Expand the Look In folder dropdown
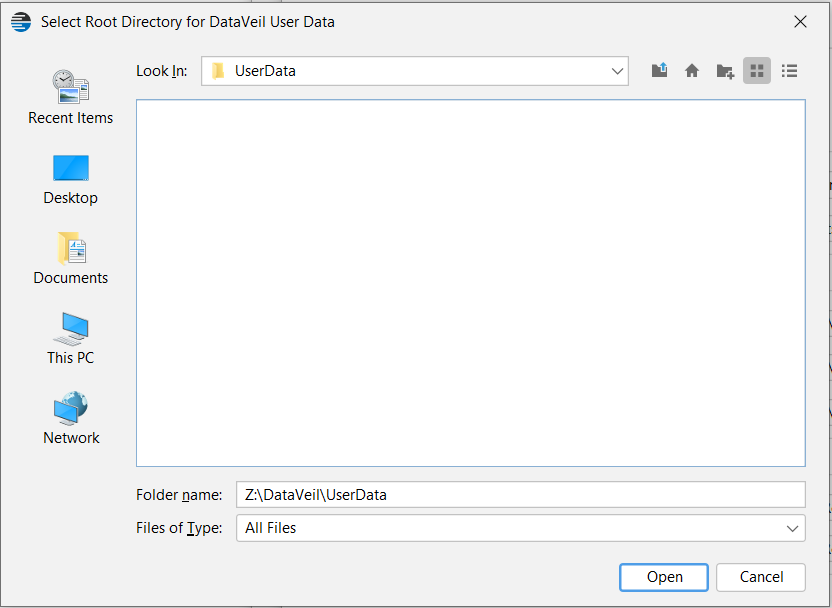832x608 pixels. click(x=617, y=71)
